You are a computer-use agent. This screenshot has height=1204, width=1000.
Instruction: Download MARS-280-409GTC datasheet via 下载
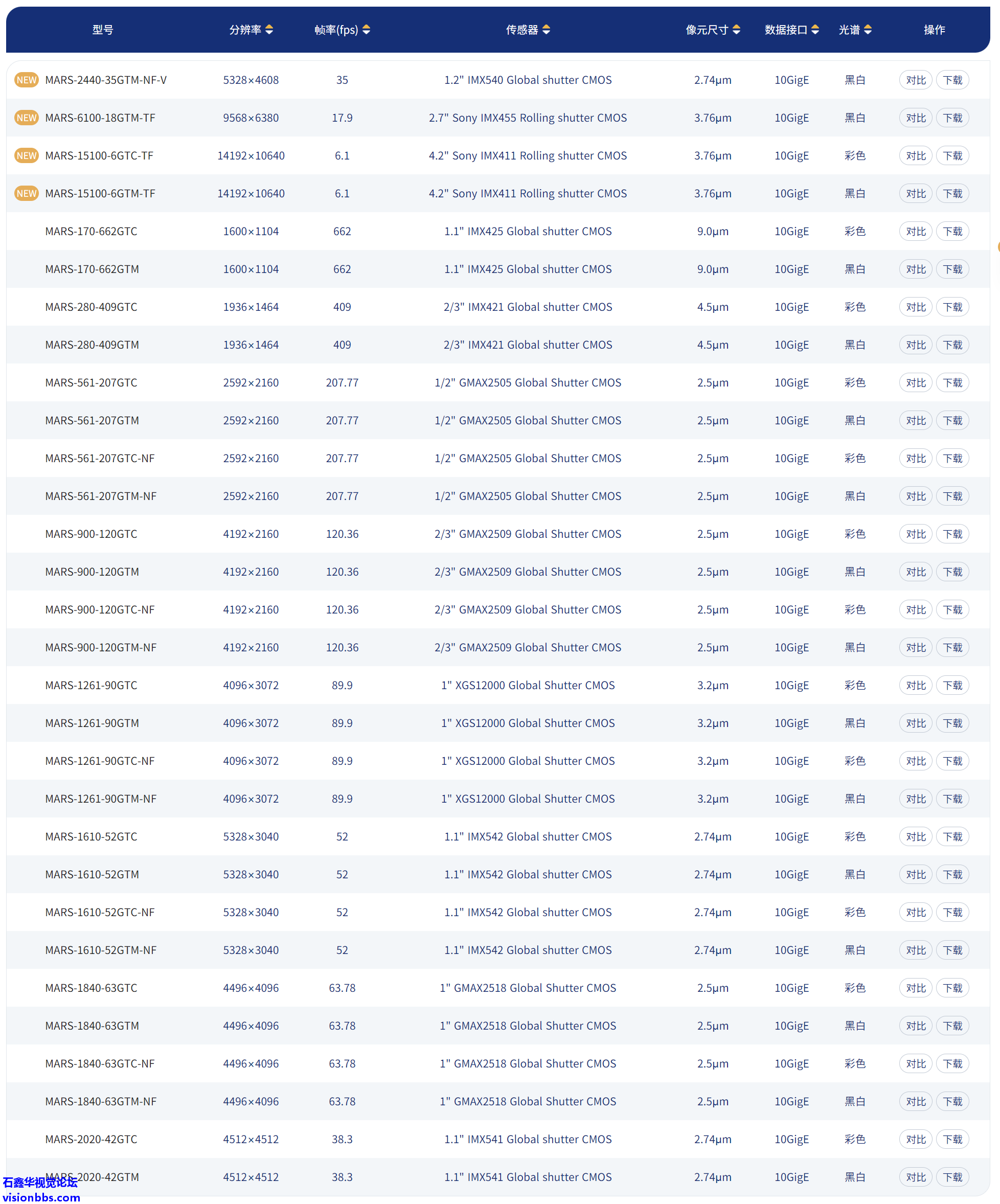click(x=952, y=307)
